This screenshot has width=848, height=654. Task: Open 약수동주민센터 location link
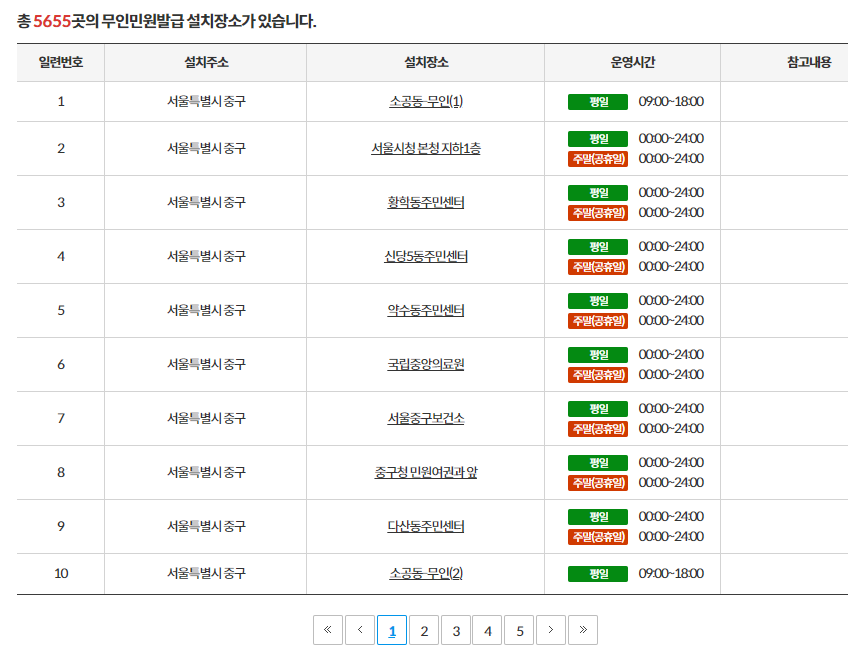tap(426, 311)
